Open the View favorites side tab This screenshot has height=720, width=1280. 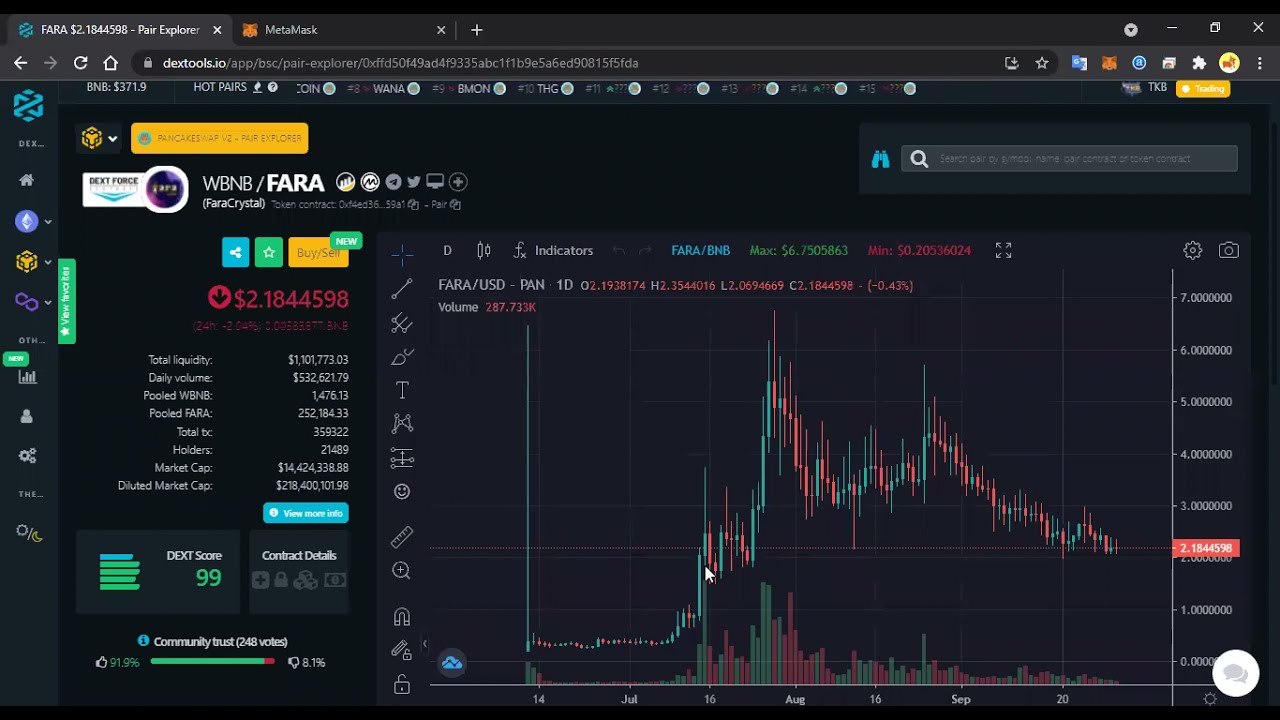click(x=66, y=301)
